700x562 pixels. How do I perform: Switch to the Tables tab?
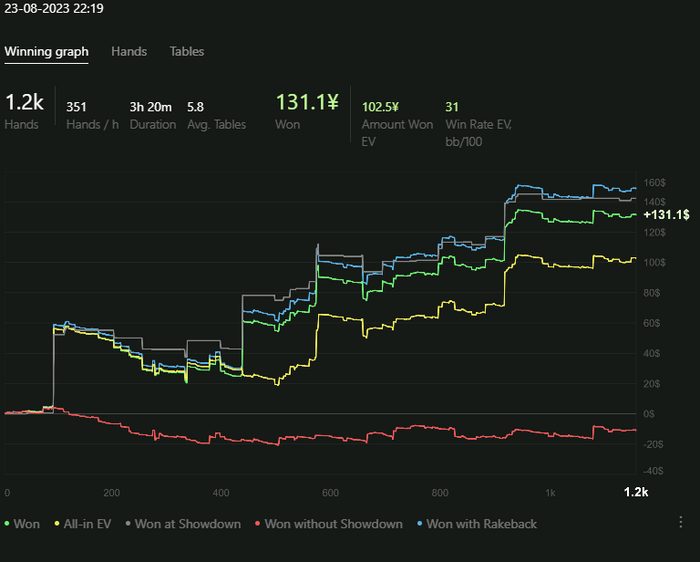point(187,51)
